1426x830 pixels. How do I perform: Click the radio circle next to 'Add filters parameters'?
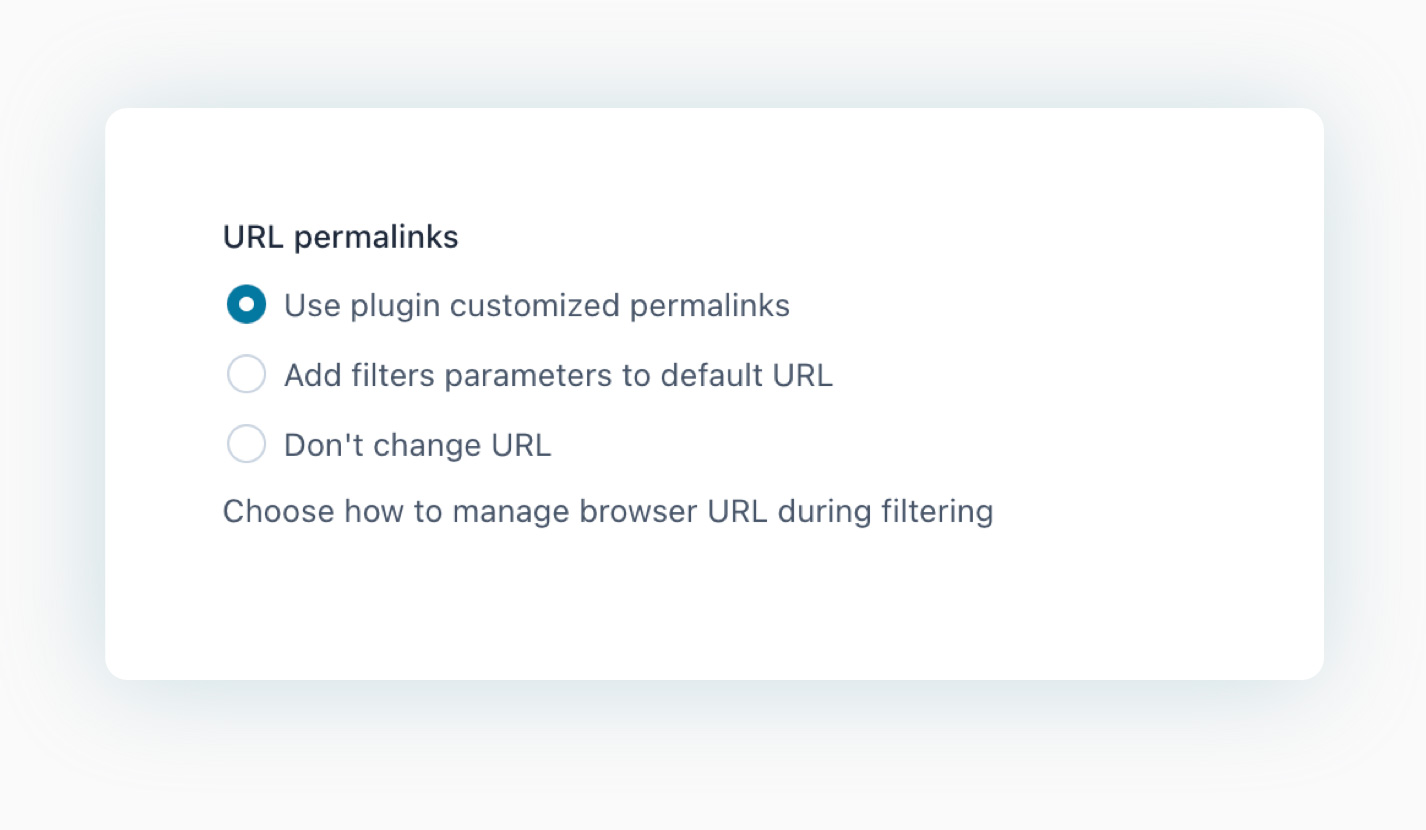tap(246, 375)
